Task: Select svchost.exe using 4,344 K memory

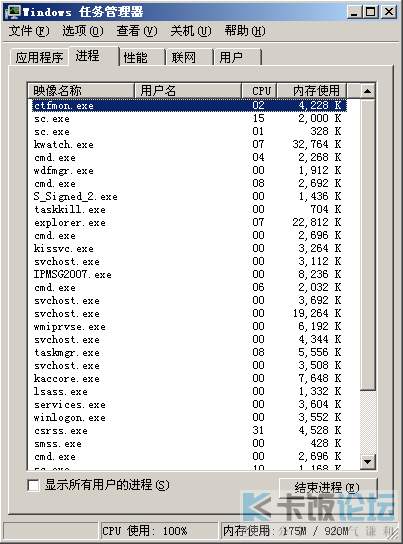Action: coord(189,339)
